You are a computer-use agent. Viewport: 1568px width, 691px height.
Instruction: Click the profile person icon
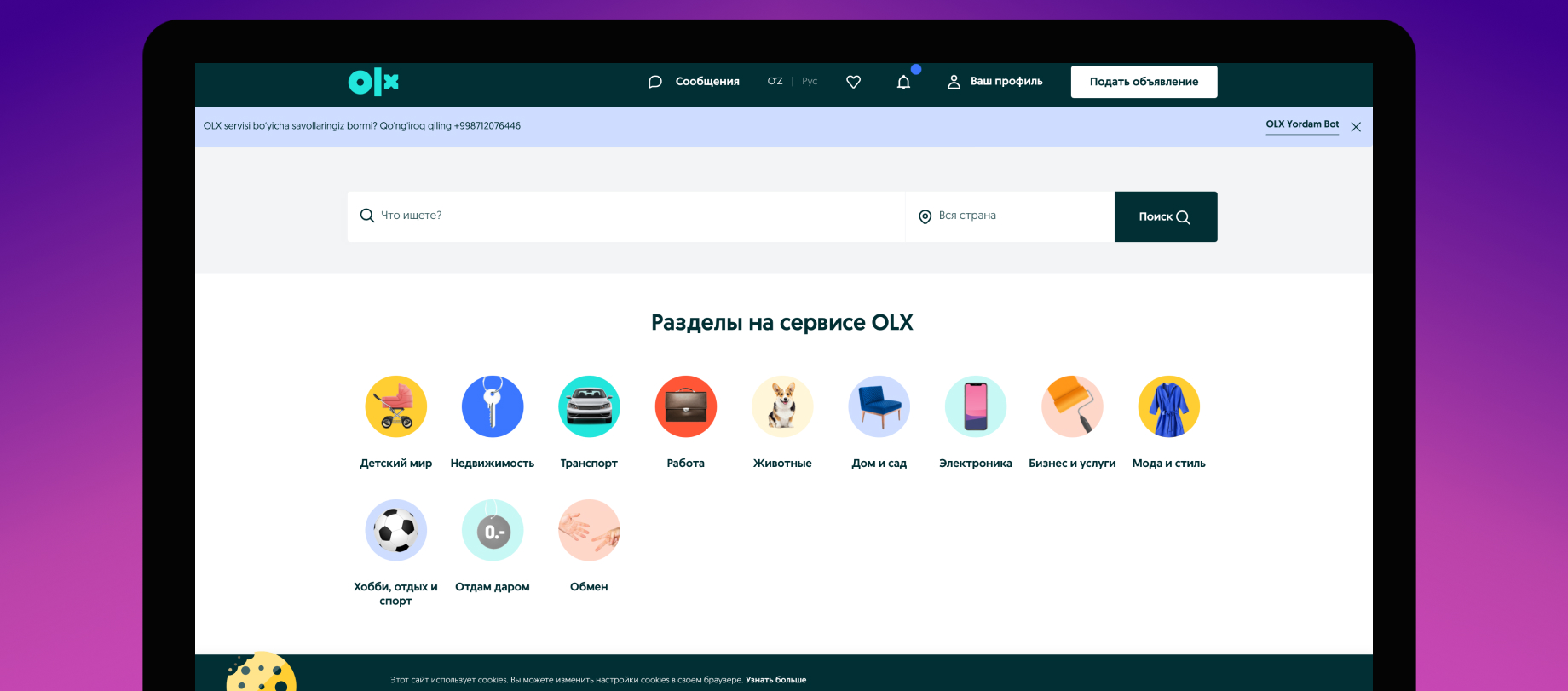click(954, 82)
